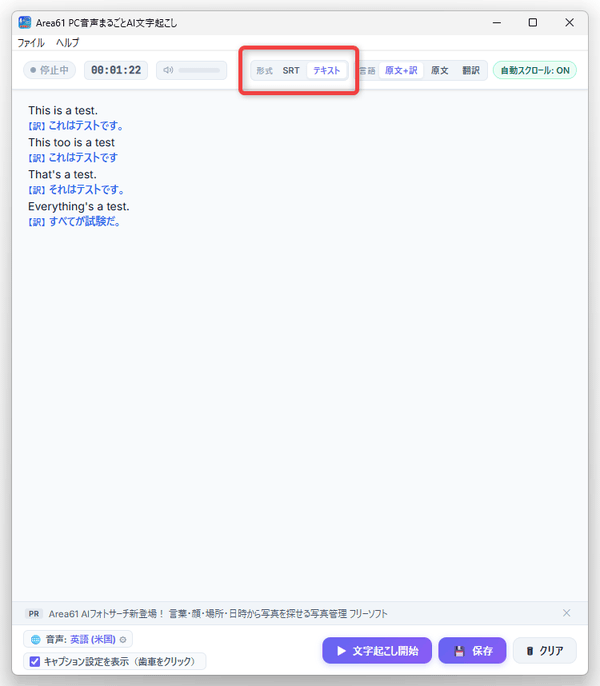Screen dimensions: 600x686
Task: Click the floppy disk icon on 保存
Action: coord(459,651)
